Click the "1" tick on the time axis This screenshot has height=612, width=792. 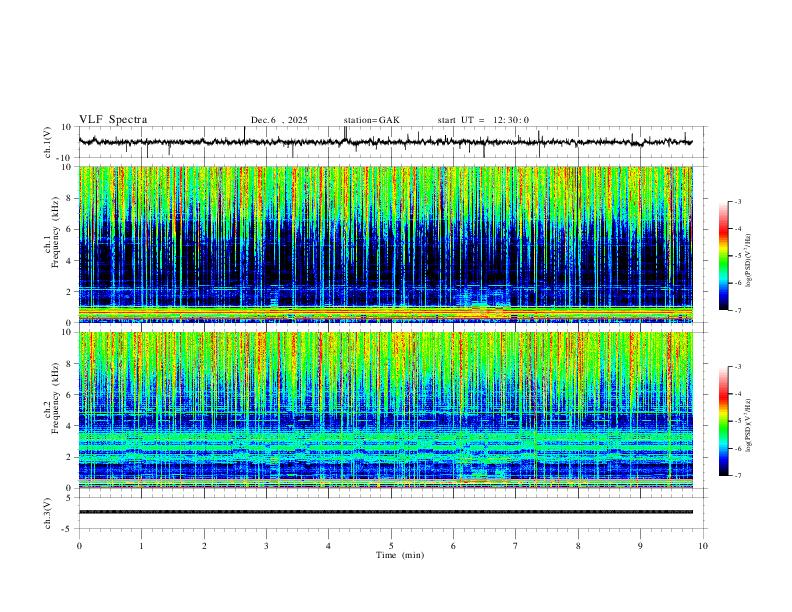pyautogui.click(x=141, y=546)
